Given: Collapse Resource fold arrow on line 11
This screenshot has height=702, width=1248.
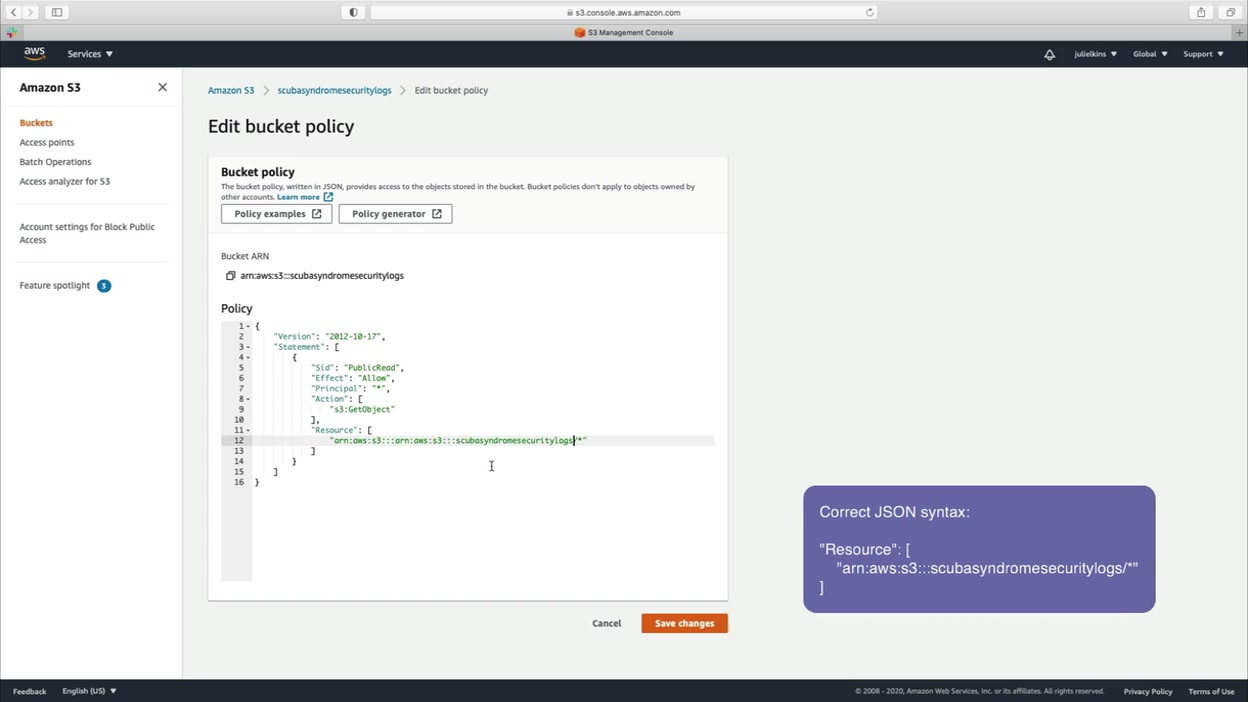Looking at the screenshot, I should 248,430.
